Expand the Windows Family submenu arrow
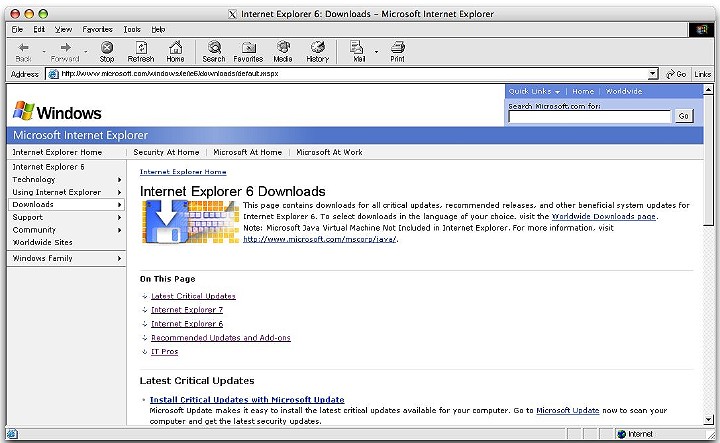This screenshot has width=720, height=443. pos(119,258)
